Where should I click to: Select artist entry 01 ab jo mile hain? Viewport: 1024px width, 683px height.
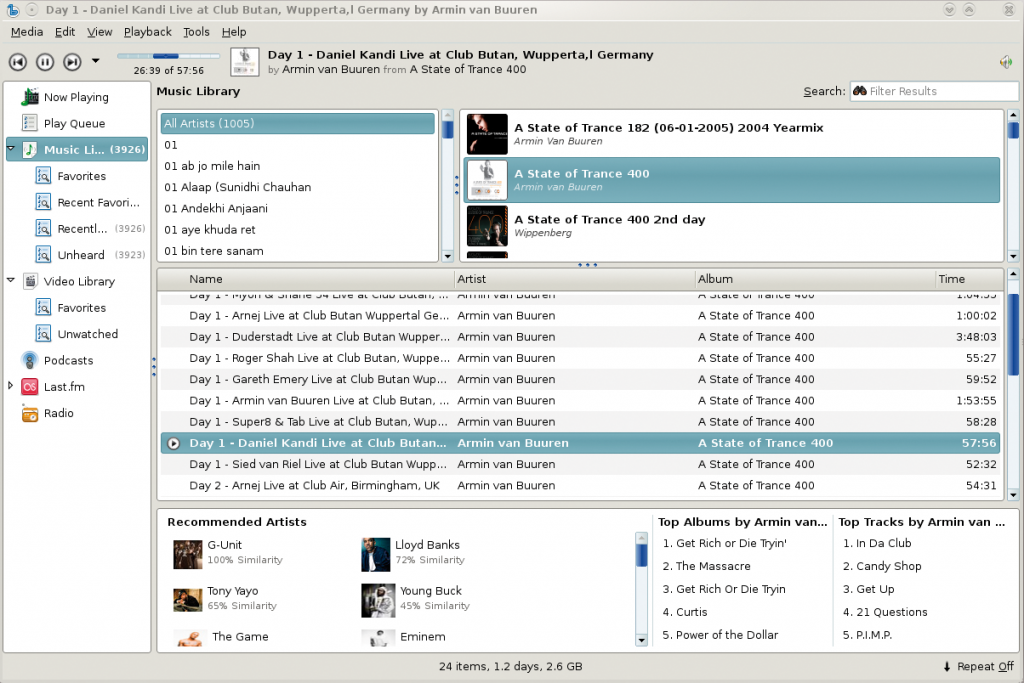[298, 166]
